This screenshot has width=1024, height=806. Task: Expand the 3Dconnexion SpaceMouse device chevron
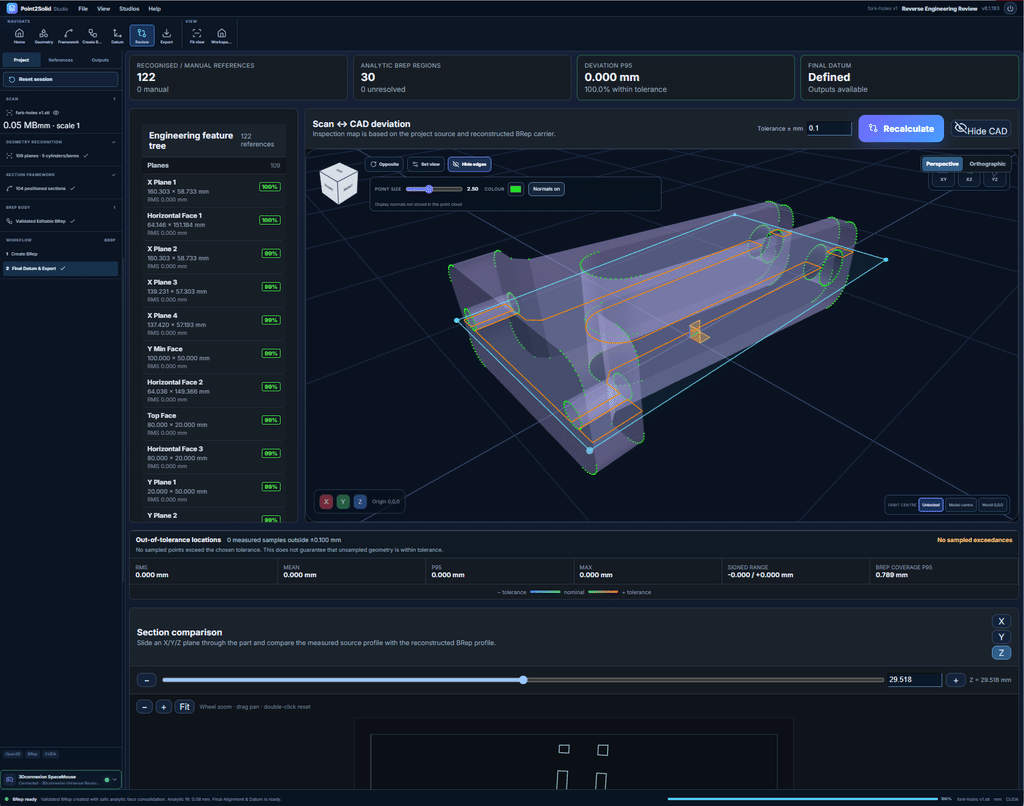[x=115, y=779]
